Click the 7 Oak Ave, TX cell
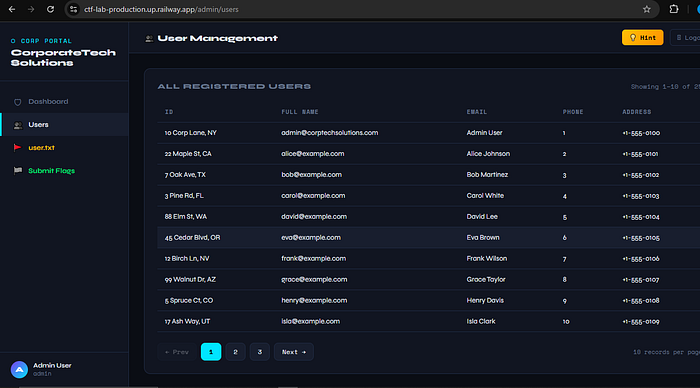 pyautogui.click(x=185, y=175)
